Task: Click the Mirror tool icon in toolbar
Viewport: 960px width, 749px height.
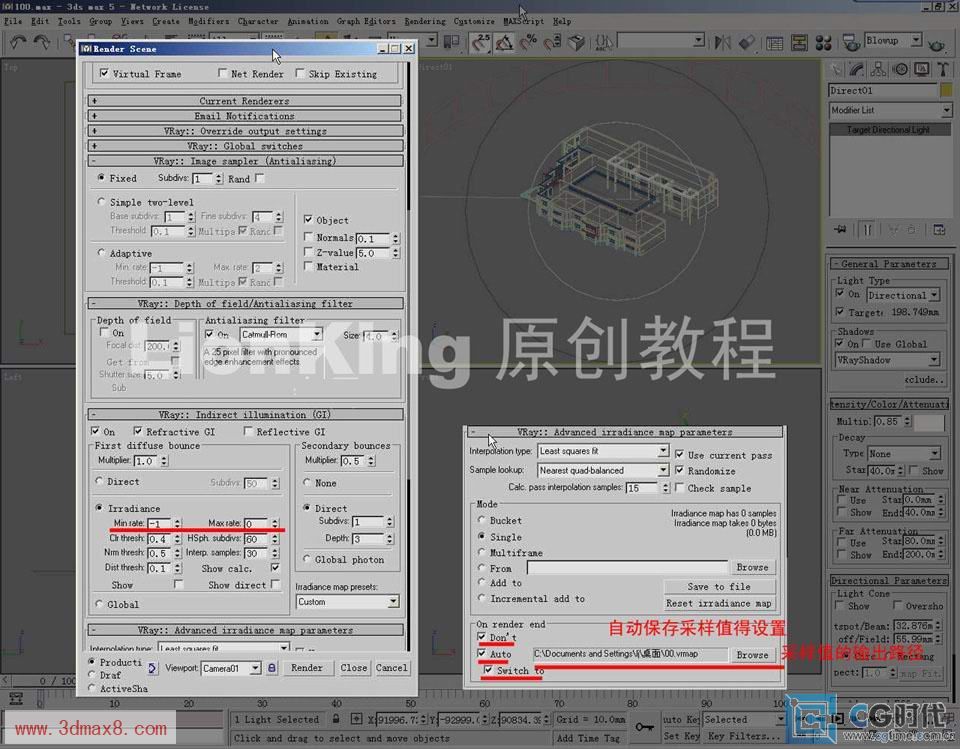Action: (722, 42)
